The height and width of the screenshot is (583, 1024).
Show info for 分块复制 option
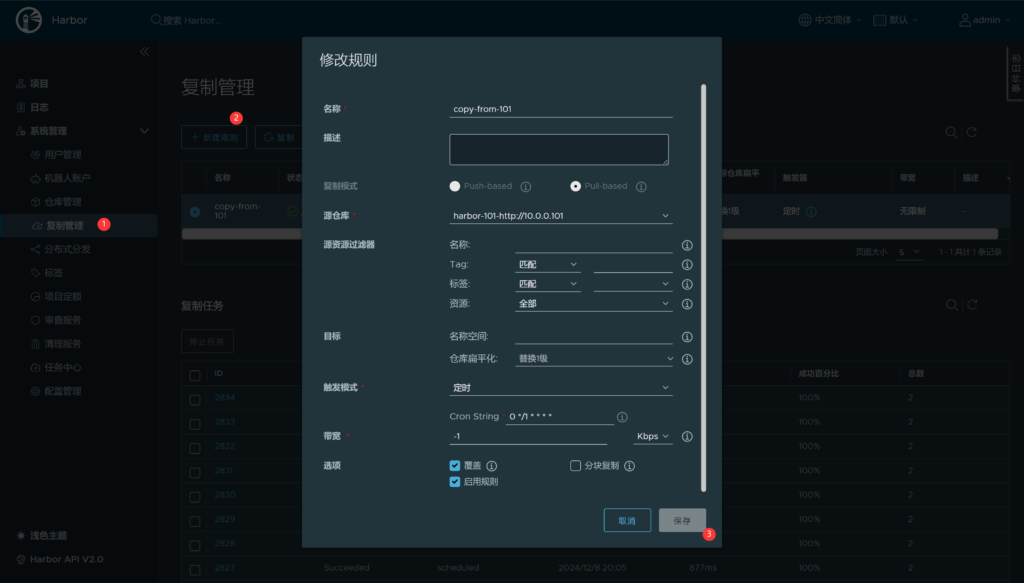click(630, 466)
